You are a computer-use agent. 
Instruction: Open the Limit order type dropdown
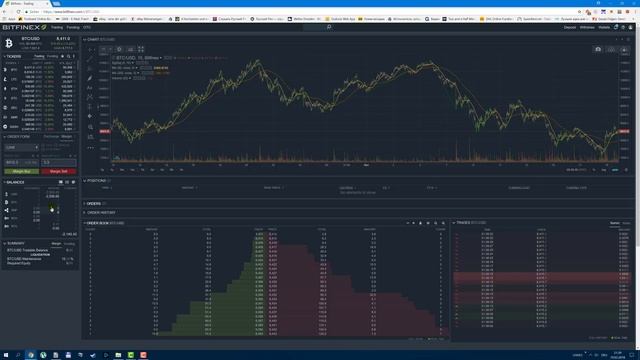pyautogui.click(x=22, y=147)
